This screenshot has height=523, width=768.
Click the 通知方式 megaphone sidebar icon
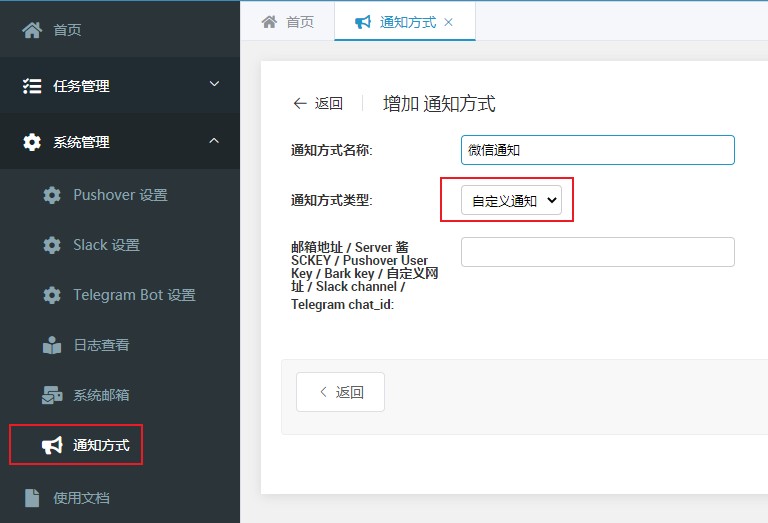pyautogui.click(x=52, y=445)
